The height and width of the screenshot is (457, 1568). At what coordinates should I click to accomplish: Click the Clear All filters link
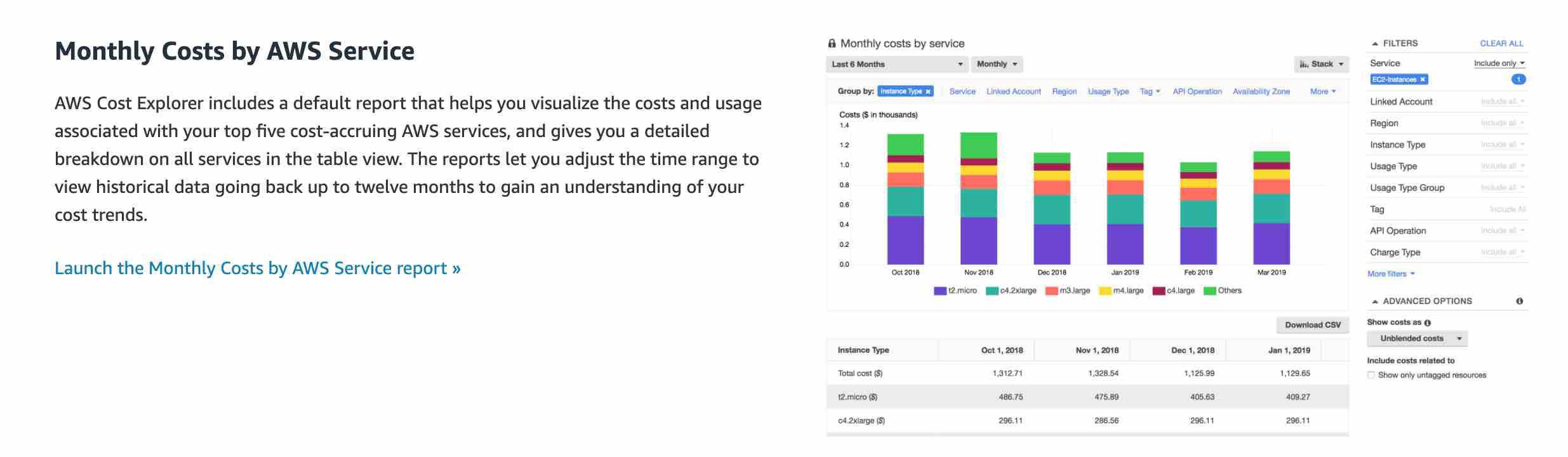click(1501, 43)
